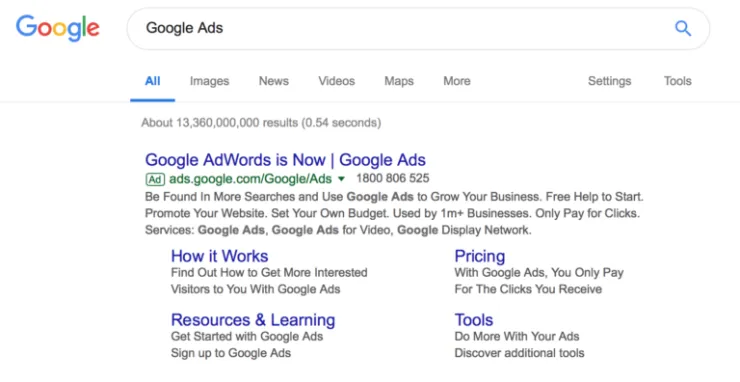Switch to the Images tab

[x=210, y=81]
